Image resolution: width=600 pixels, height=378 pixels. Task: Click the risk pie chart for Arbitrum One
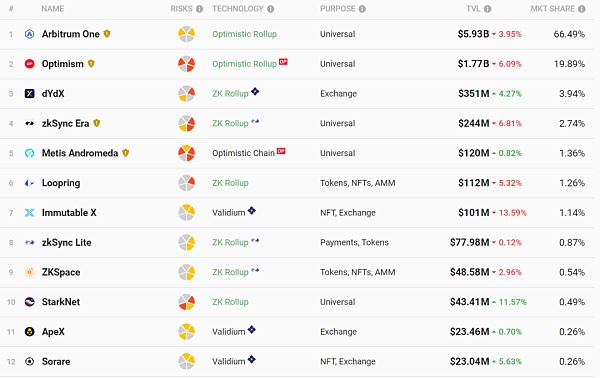point(186,34)
